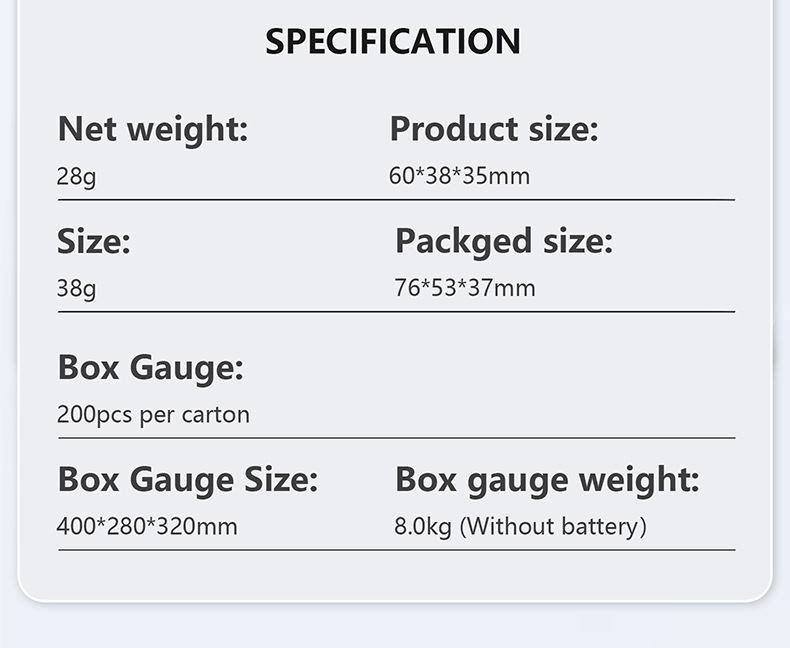Screen dimensions: 790x648
Task: Click the divider under "200pcs per carton"
Action: click(396, 438)
